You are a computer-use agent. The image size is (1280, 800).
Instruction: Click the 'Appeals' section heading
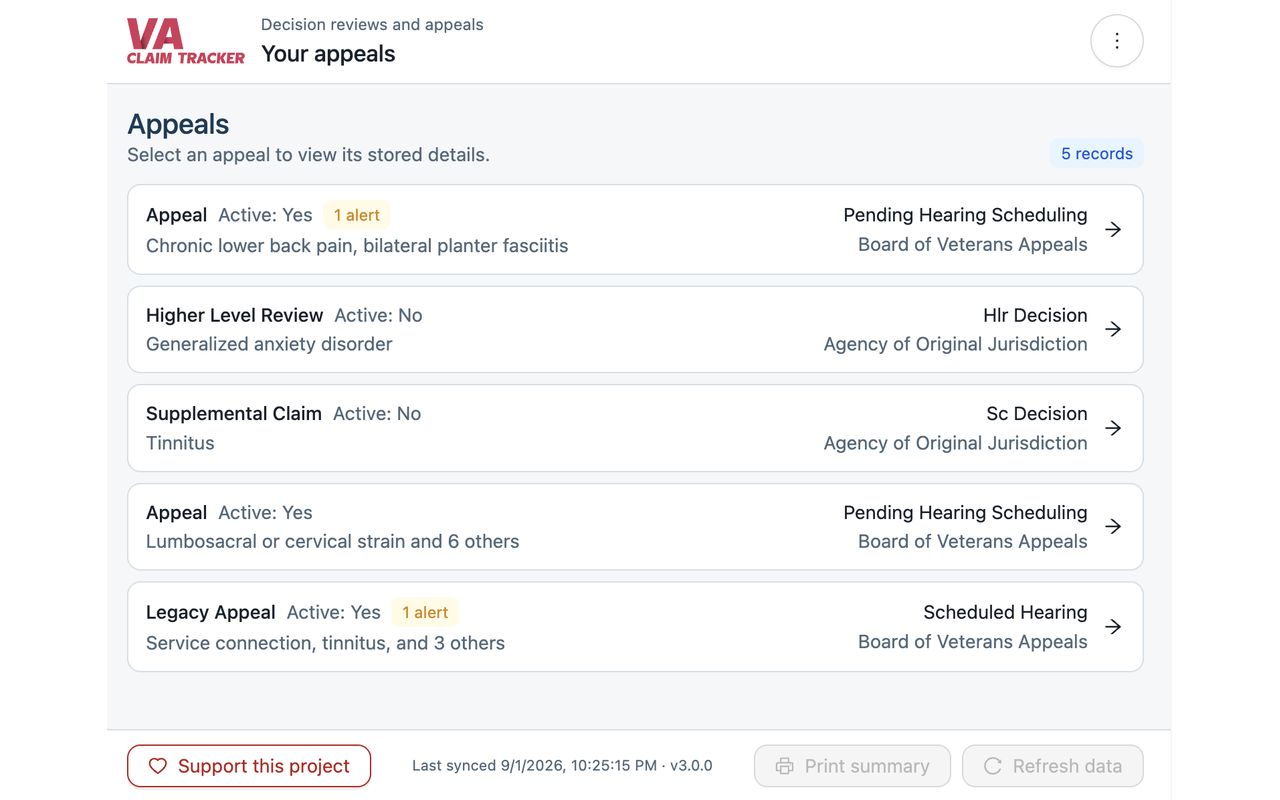click(x=178, y=124)
